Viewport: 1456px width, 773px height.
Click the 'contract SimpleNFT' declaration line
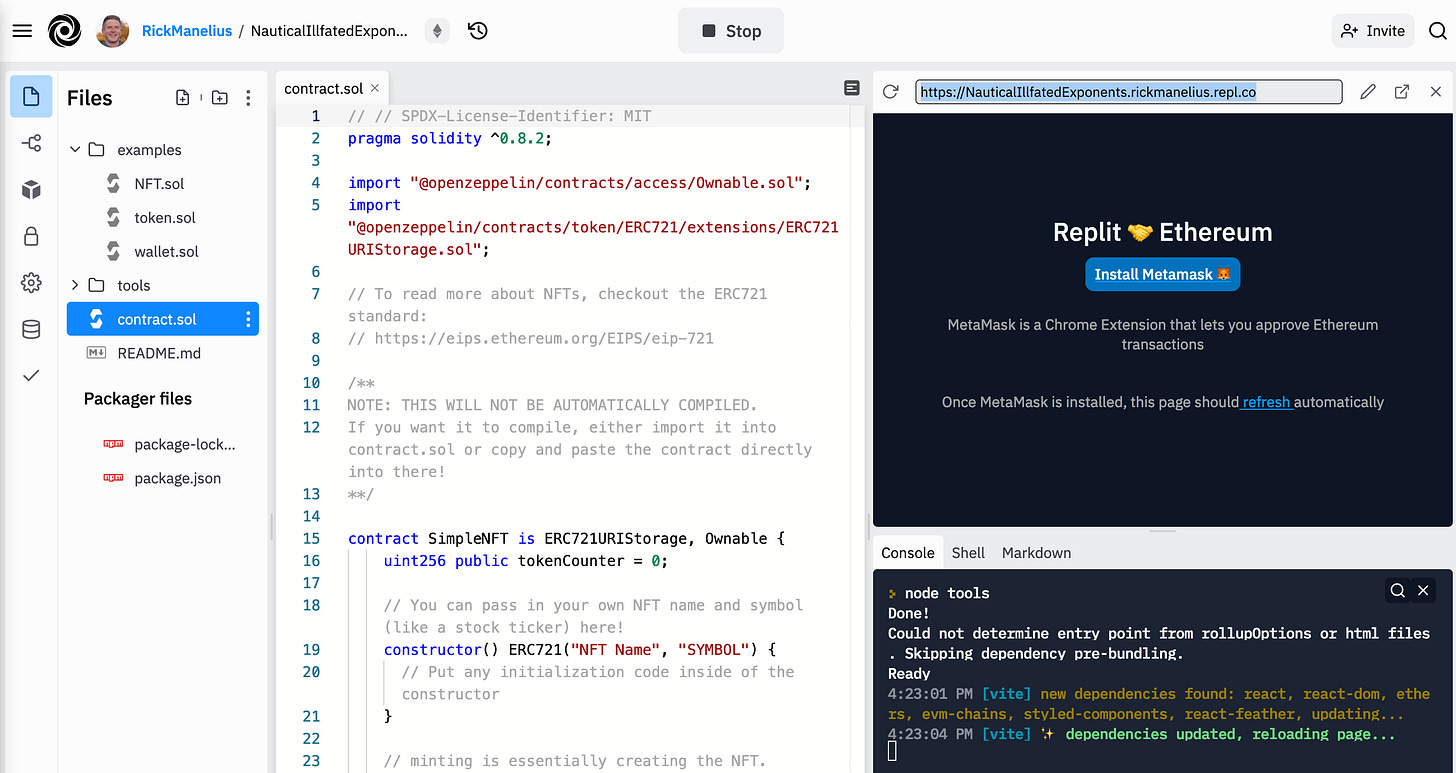point(566,538)
